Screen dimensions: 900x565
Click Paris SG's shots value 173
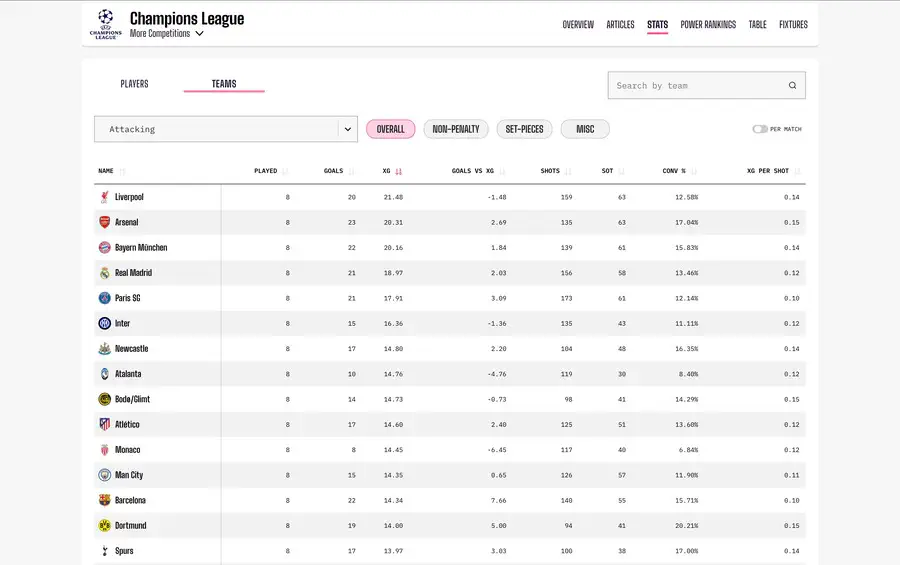[x=567, y=298]
